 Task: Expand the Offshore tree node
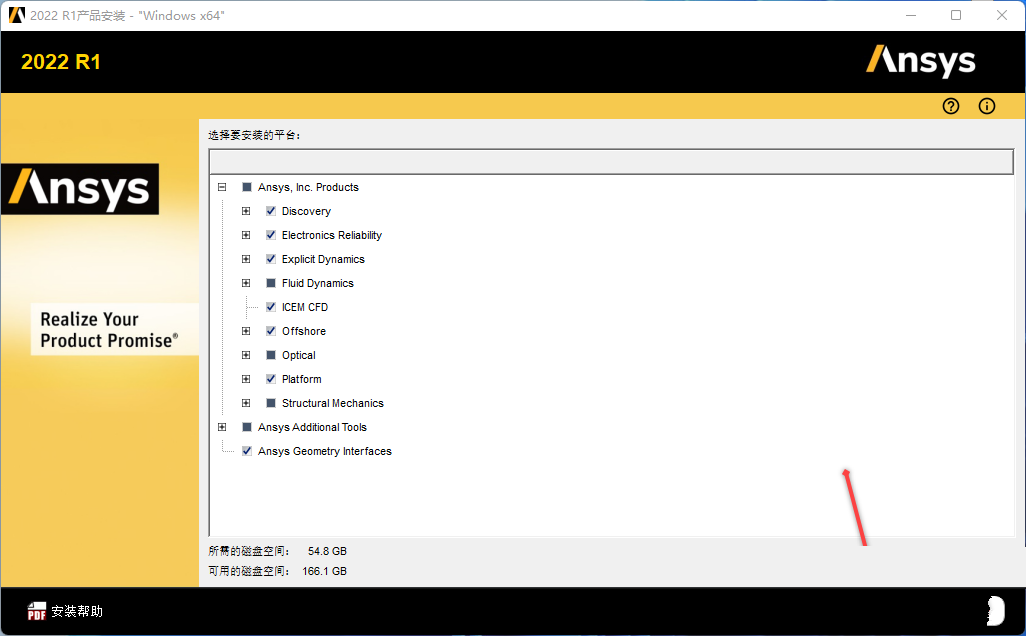246,331
